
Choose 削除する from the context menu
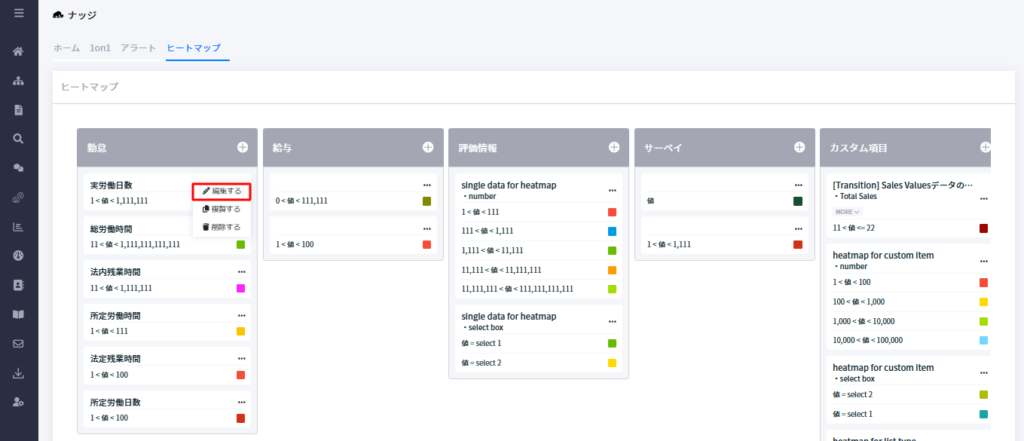tap(222, 227)
